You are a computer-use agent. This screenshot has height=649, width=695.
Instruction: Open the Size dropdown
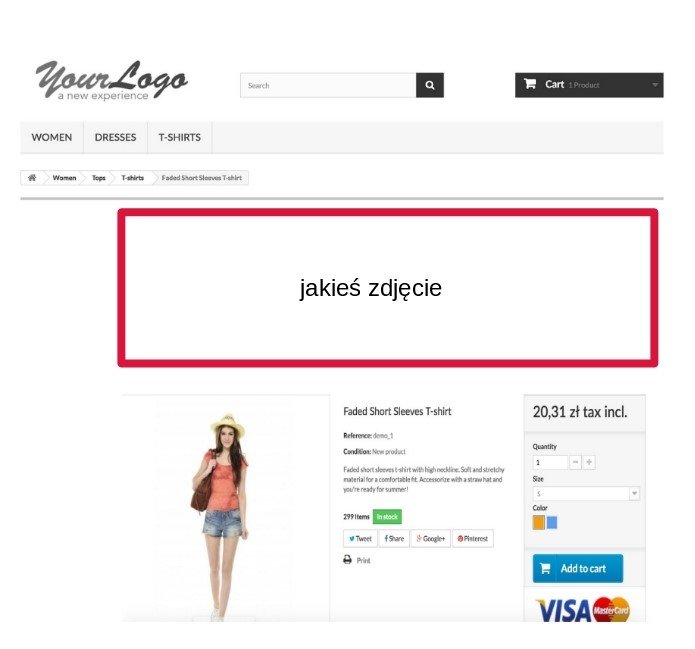(x=586, y=493)
